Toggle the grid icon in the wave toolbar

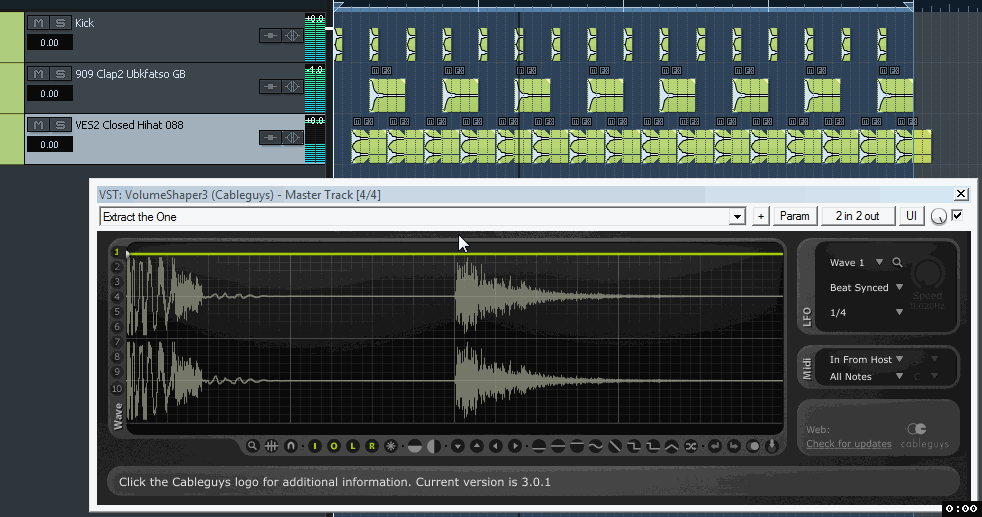point(271,446)
